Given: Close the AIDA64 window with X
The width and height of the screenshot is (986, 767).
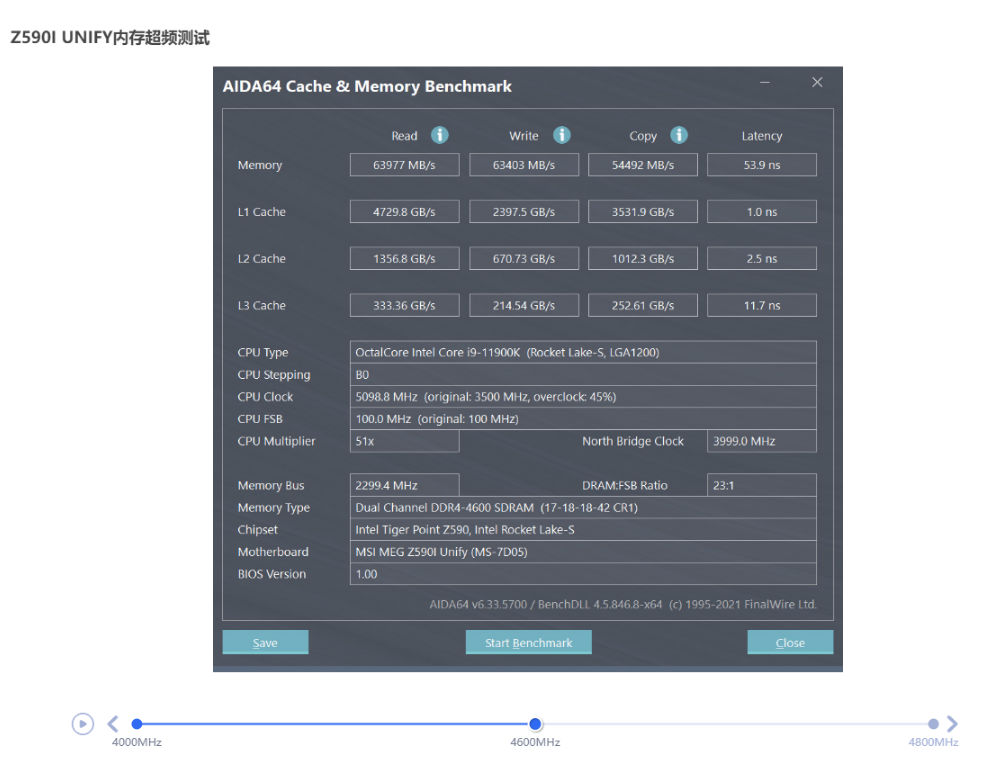Looking at the screenshot, I should (x=817, y=82).
